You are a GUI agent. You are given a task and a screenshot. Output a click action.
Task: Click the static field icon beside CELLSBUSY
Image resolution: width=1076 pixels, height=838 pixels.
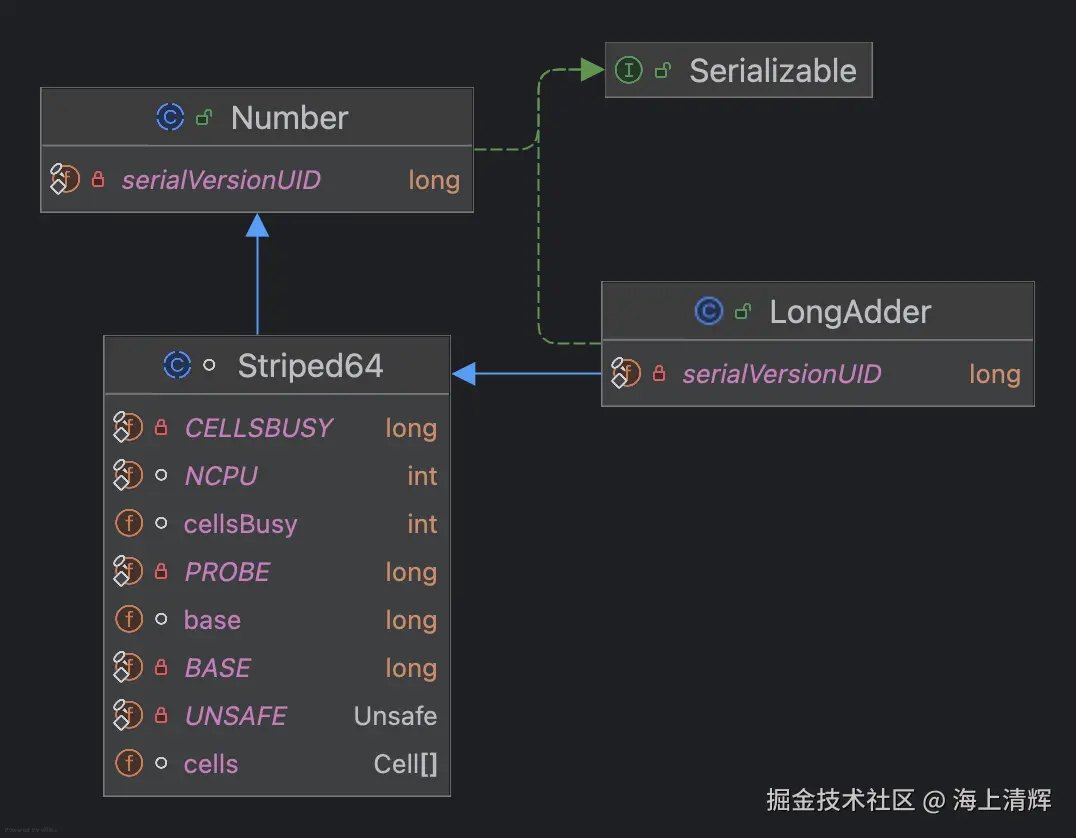(129, 427)
